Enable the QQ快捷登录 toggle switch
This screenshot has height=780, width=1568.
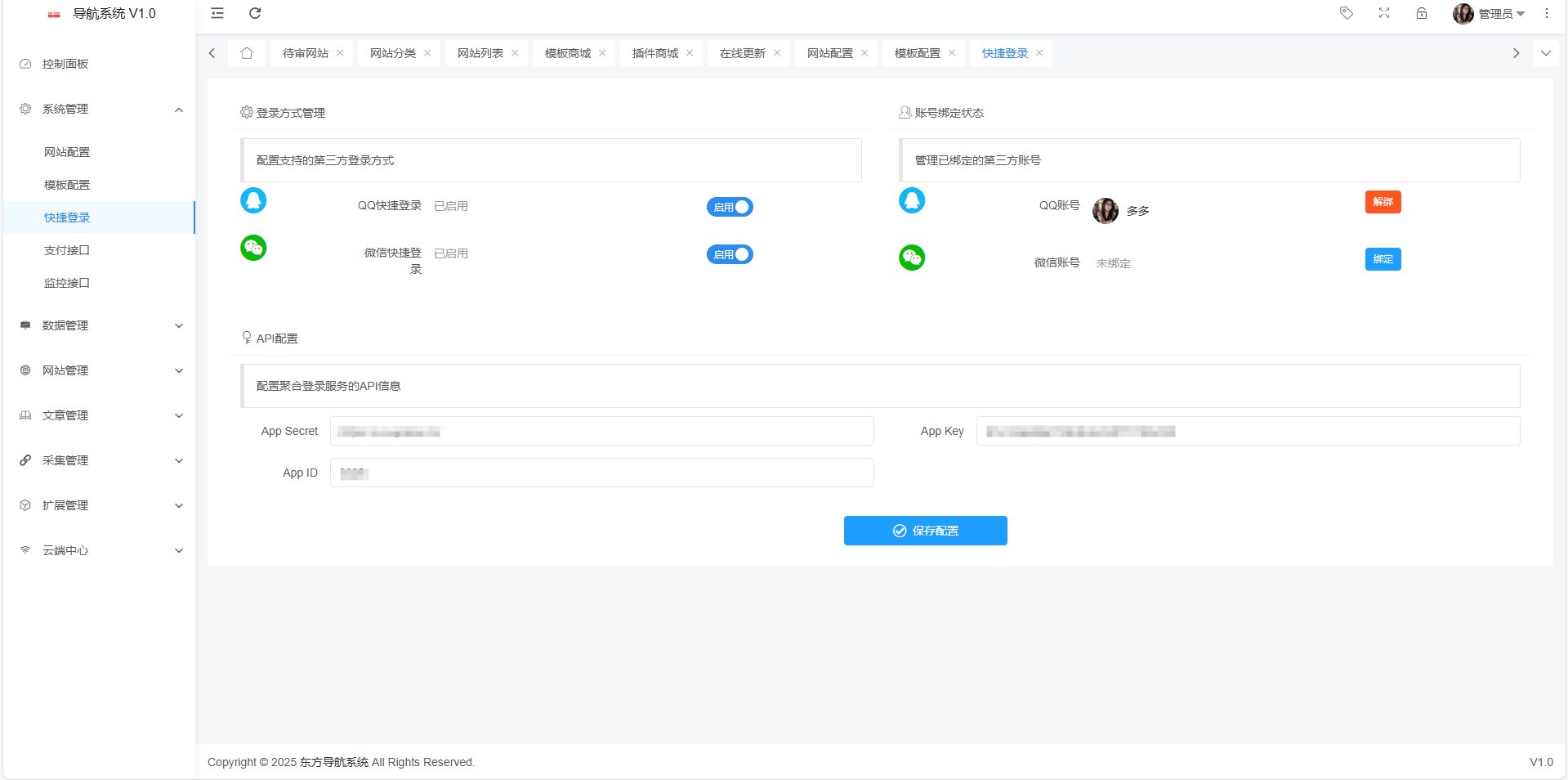coord(730,207)
